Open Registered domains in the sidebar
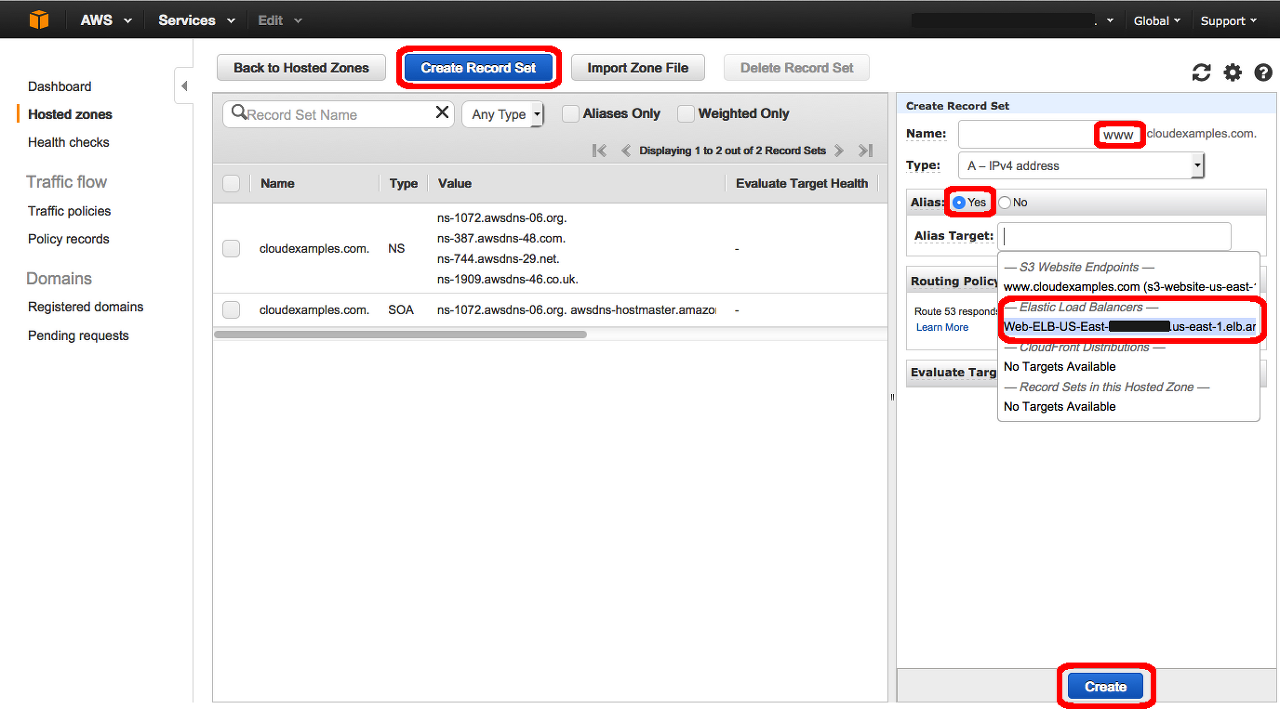The height and width of the screenshot is (709, 1280). click(x=85, y=307)
